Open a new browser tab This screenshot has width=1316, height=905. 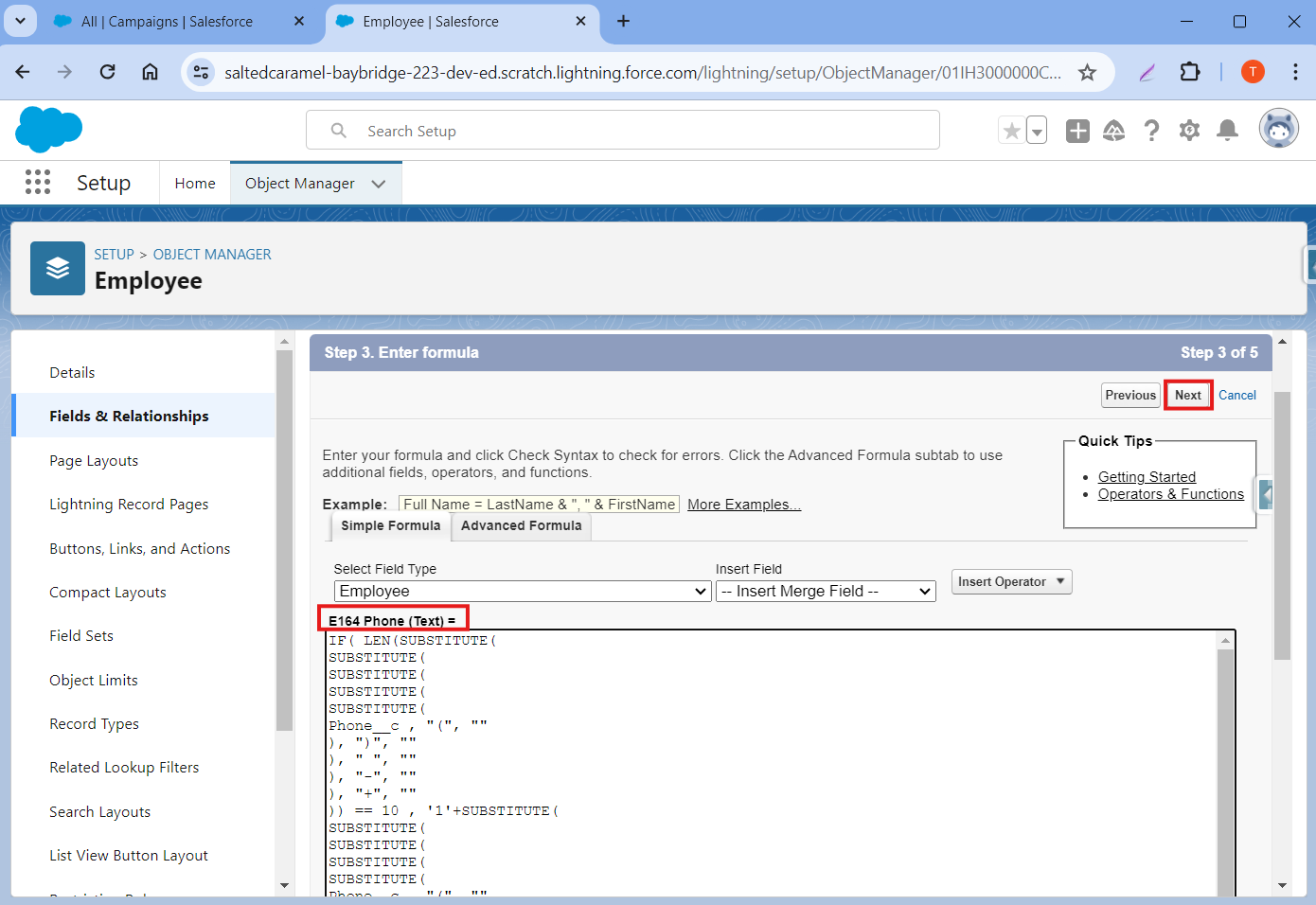tap(623, 21)
